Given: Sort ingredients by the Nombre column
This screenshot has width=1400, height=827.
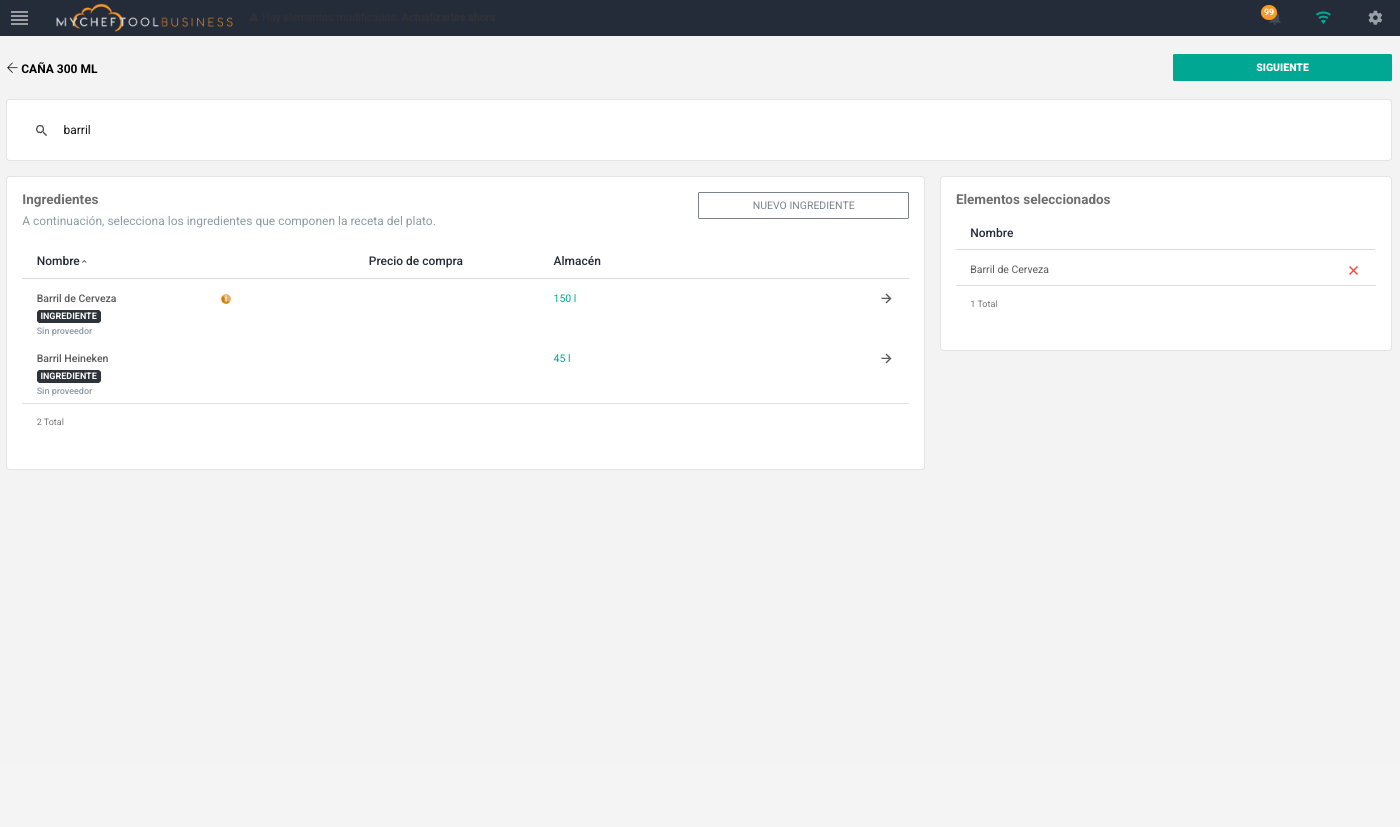Looking at the screenshot, I should tap(59, 261).
